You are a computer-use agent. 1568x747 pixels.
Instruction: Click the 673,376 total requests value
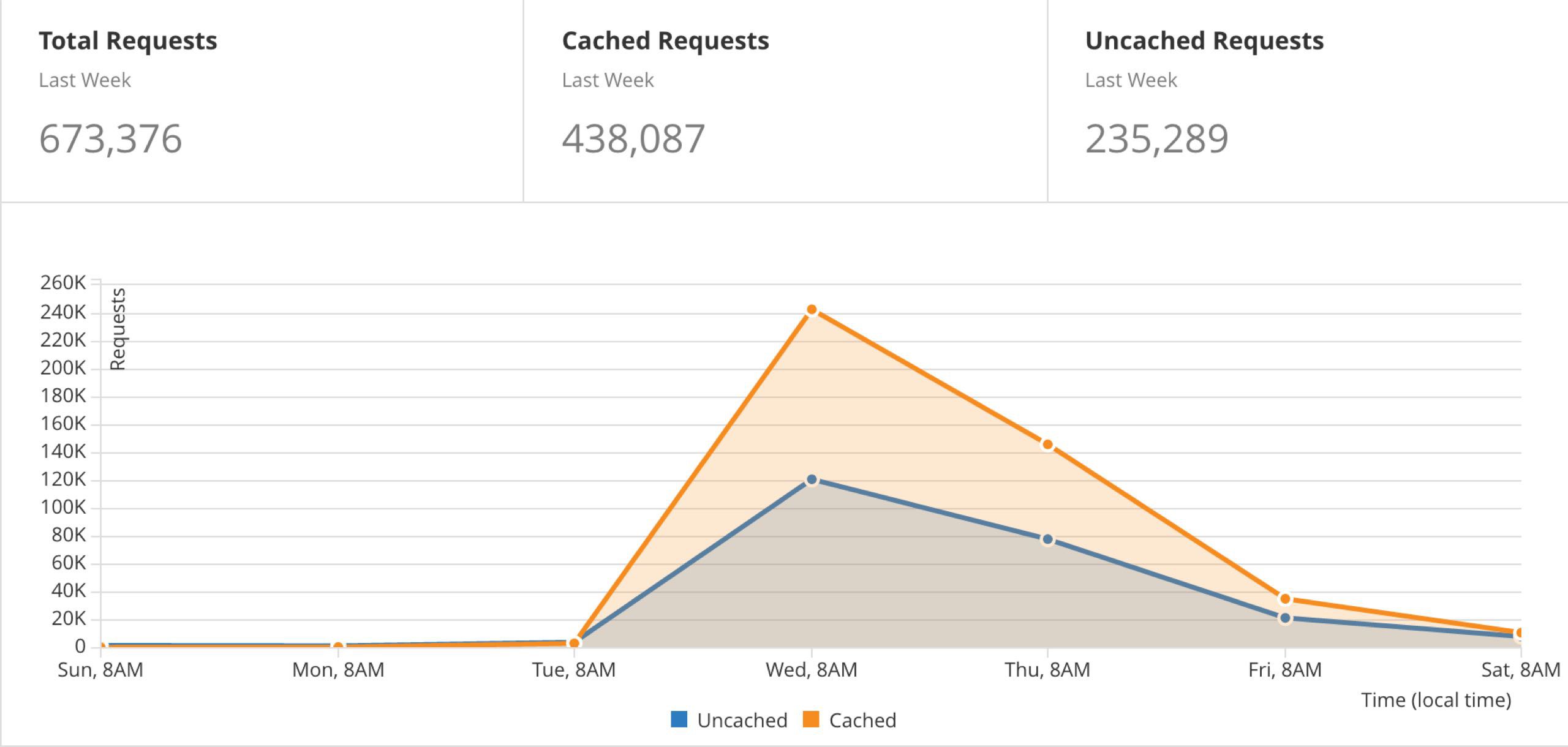(111, 138)
